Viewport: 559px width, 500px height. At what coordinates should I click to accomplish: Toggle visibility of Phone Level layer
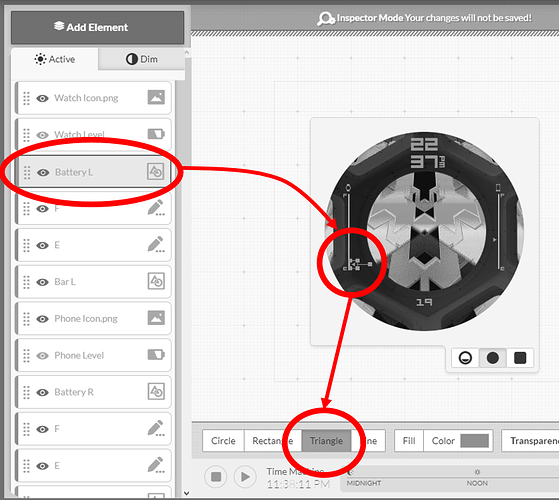tap(42, 356)
